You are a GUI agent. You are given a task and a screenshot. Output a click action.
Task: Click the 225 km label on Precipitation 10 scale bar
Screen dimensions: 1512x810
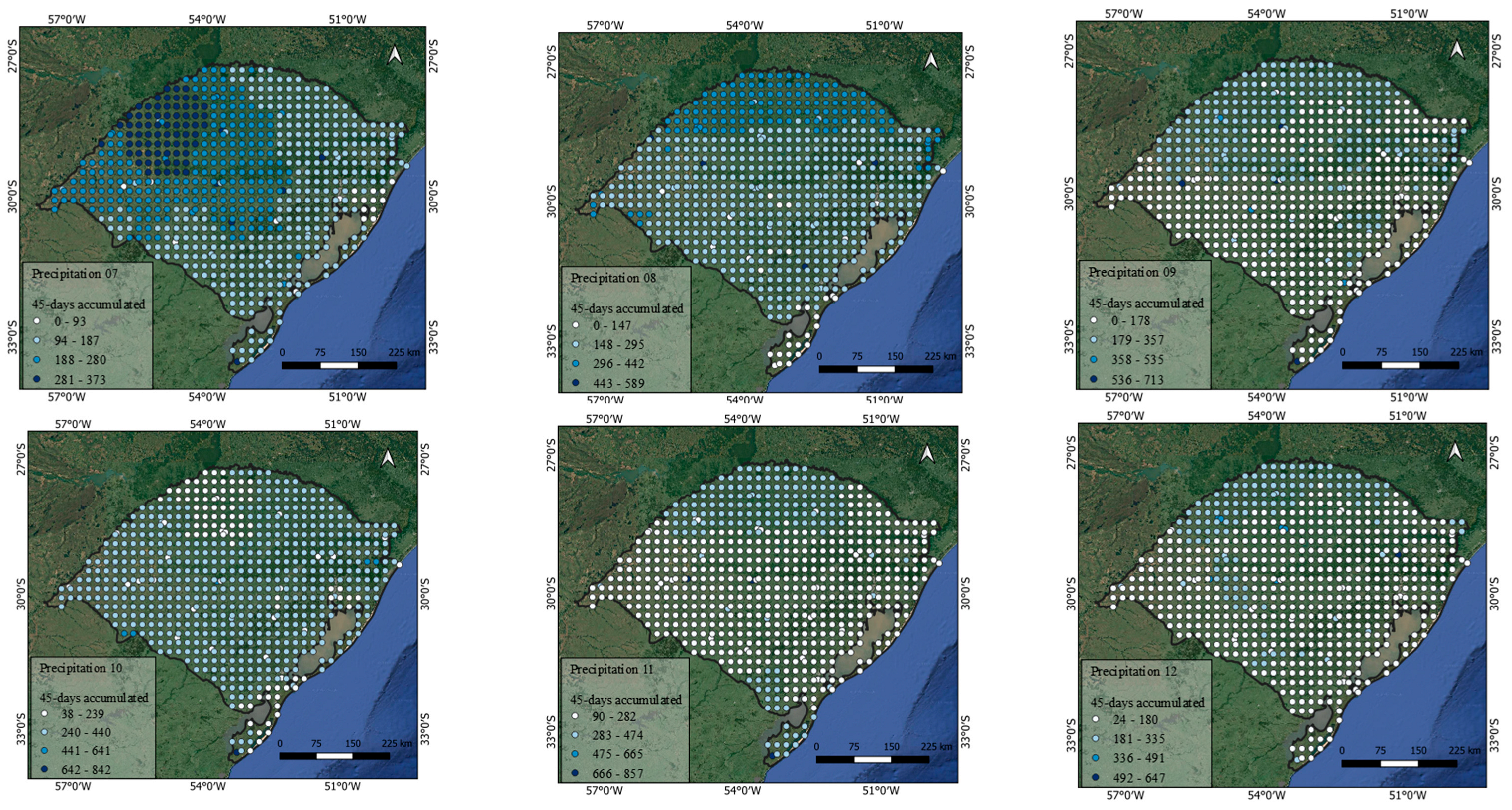[397, 743]
